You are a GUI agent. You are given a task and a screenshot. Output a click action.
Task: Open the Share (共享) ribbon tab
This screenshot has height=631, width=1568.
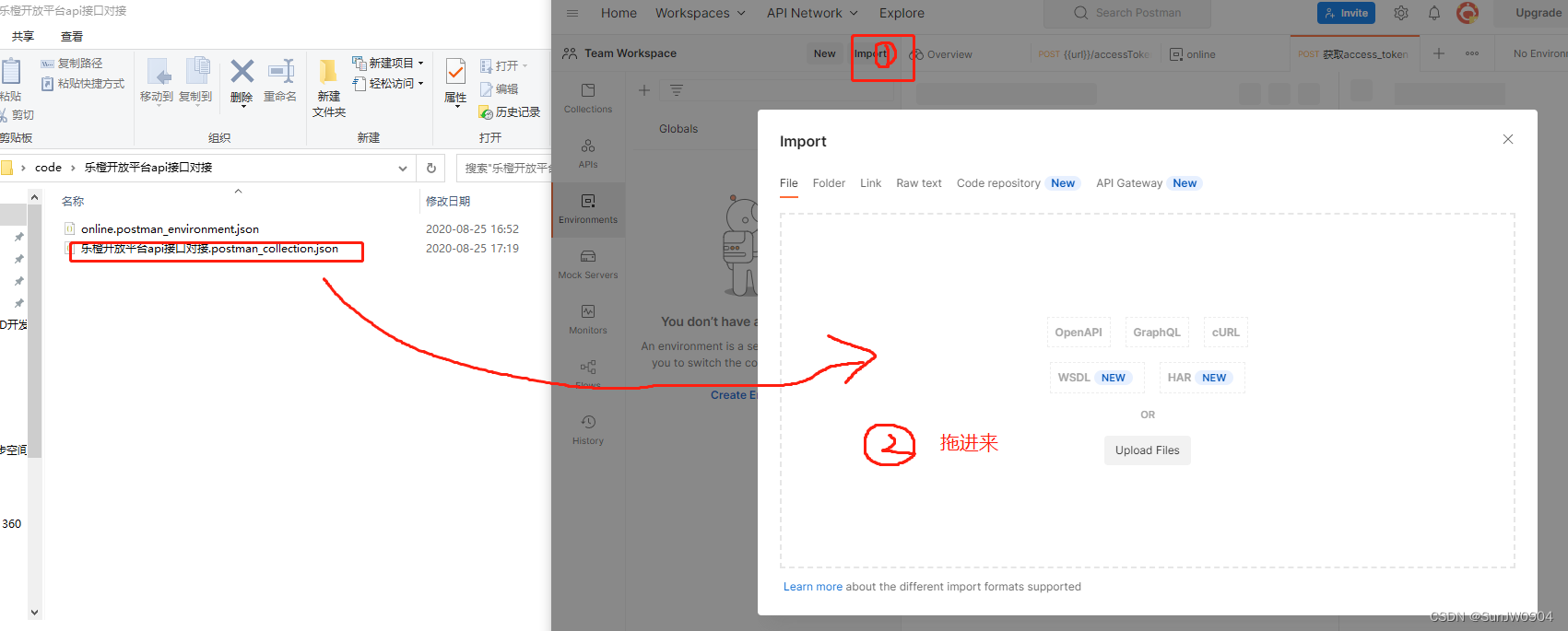pyautogui.click(x=23, y=36)
